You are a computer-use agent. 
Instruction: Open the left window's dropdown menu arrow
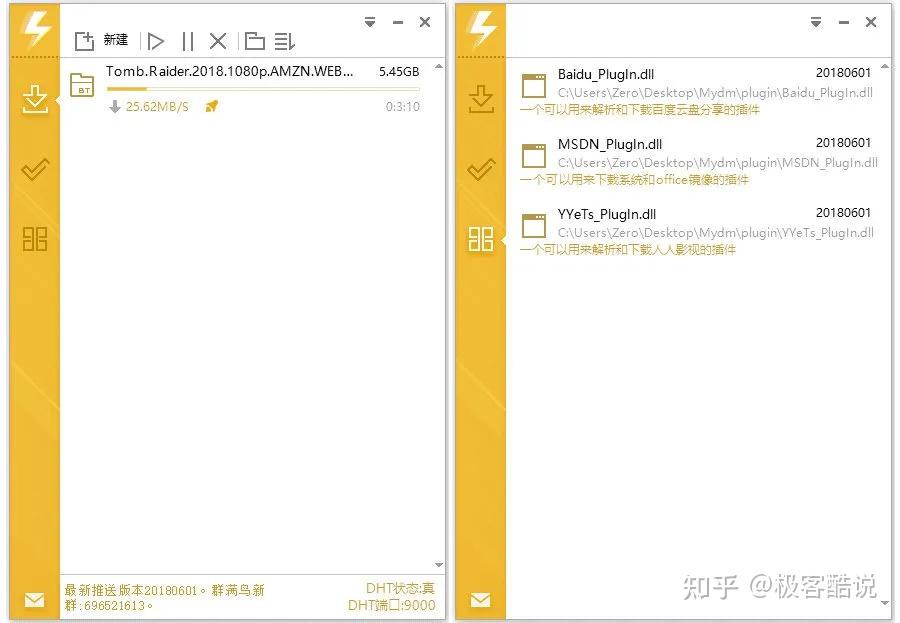point(369,21)
